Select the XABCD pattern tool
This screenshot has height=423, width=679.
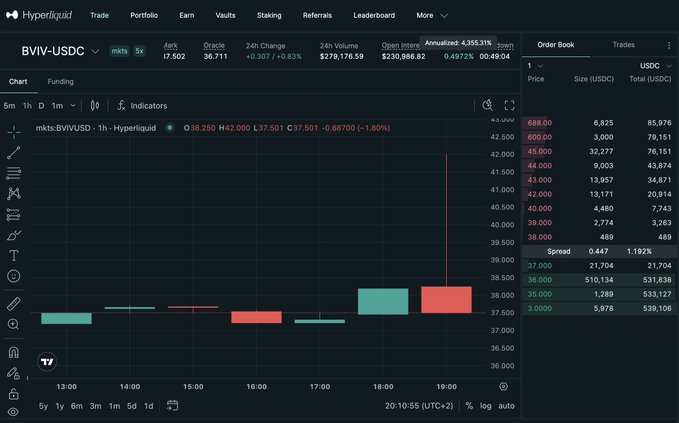[x=14, y=194]
